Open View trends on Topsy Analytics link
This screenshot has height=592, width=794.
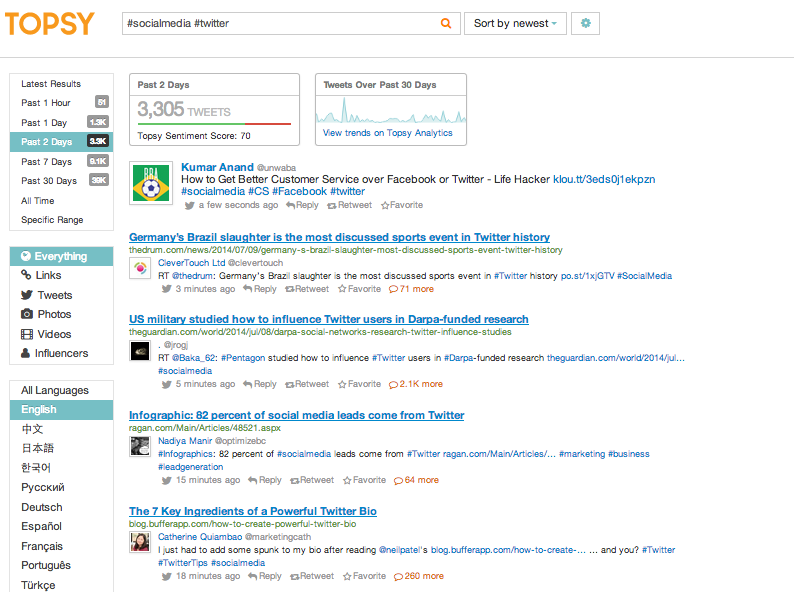tap(387, 133)
